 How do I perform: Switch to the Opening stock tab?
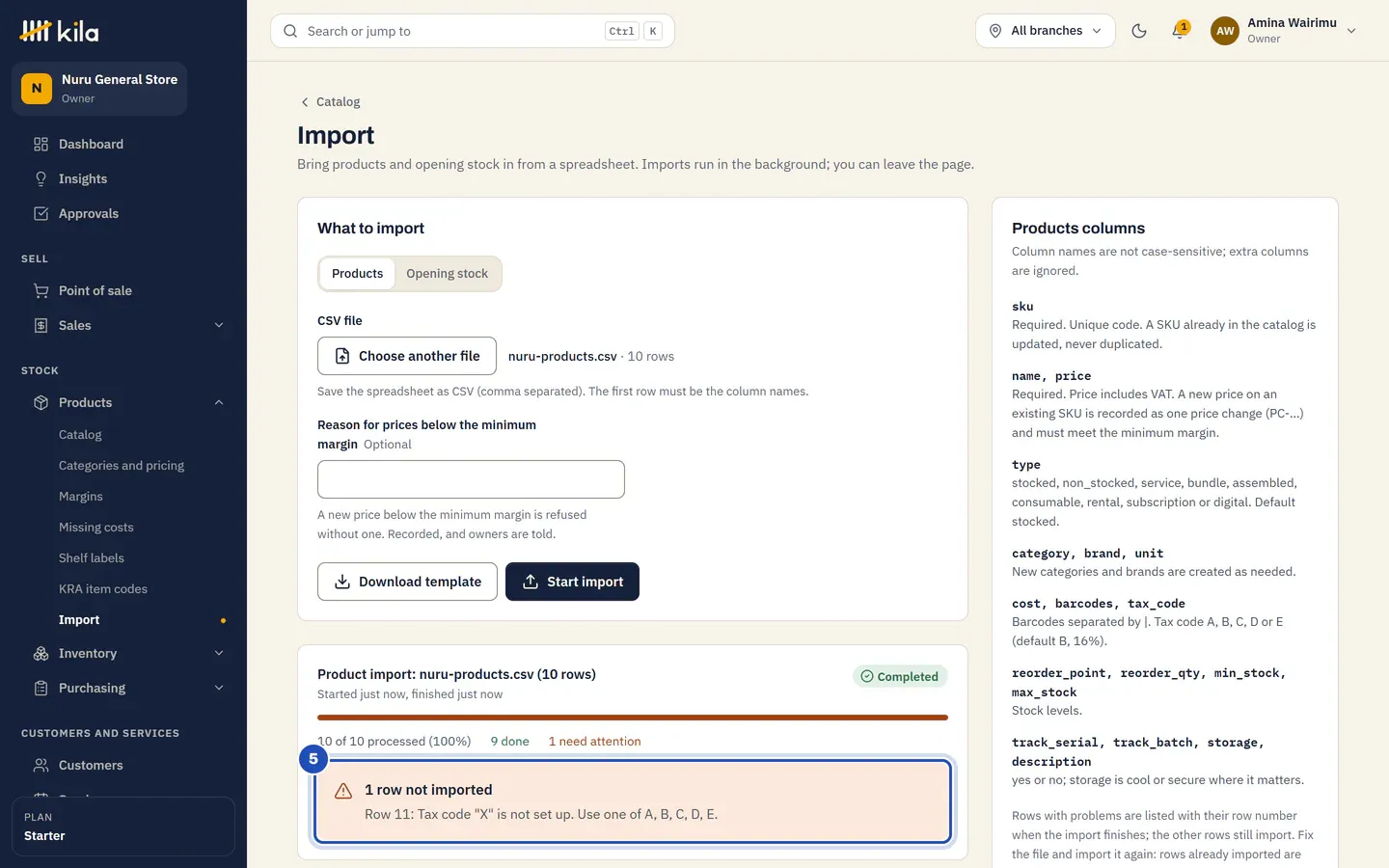point(447,274)
